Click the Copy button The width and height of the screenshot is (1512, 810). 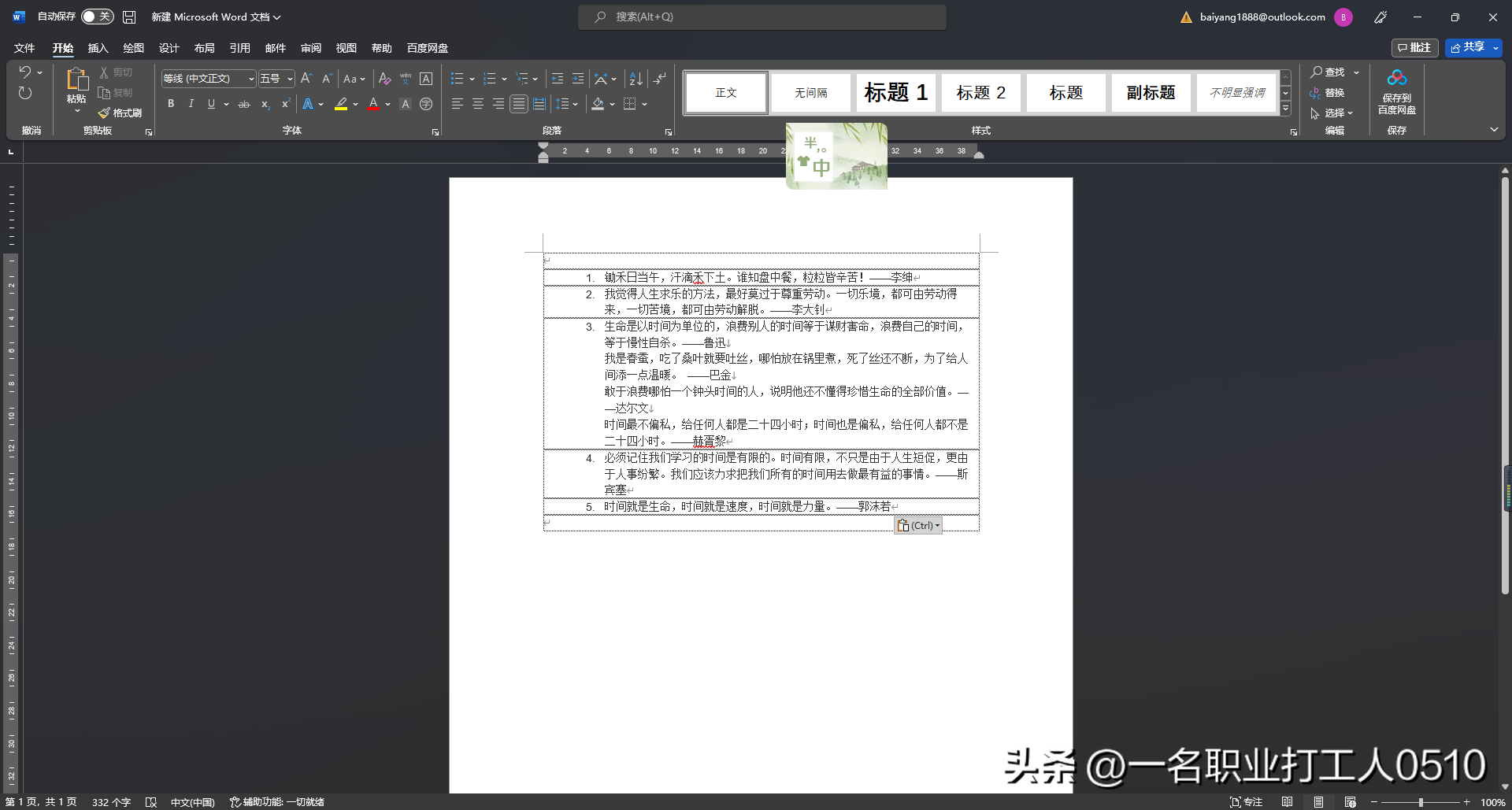coord(116,93)
